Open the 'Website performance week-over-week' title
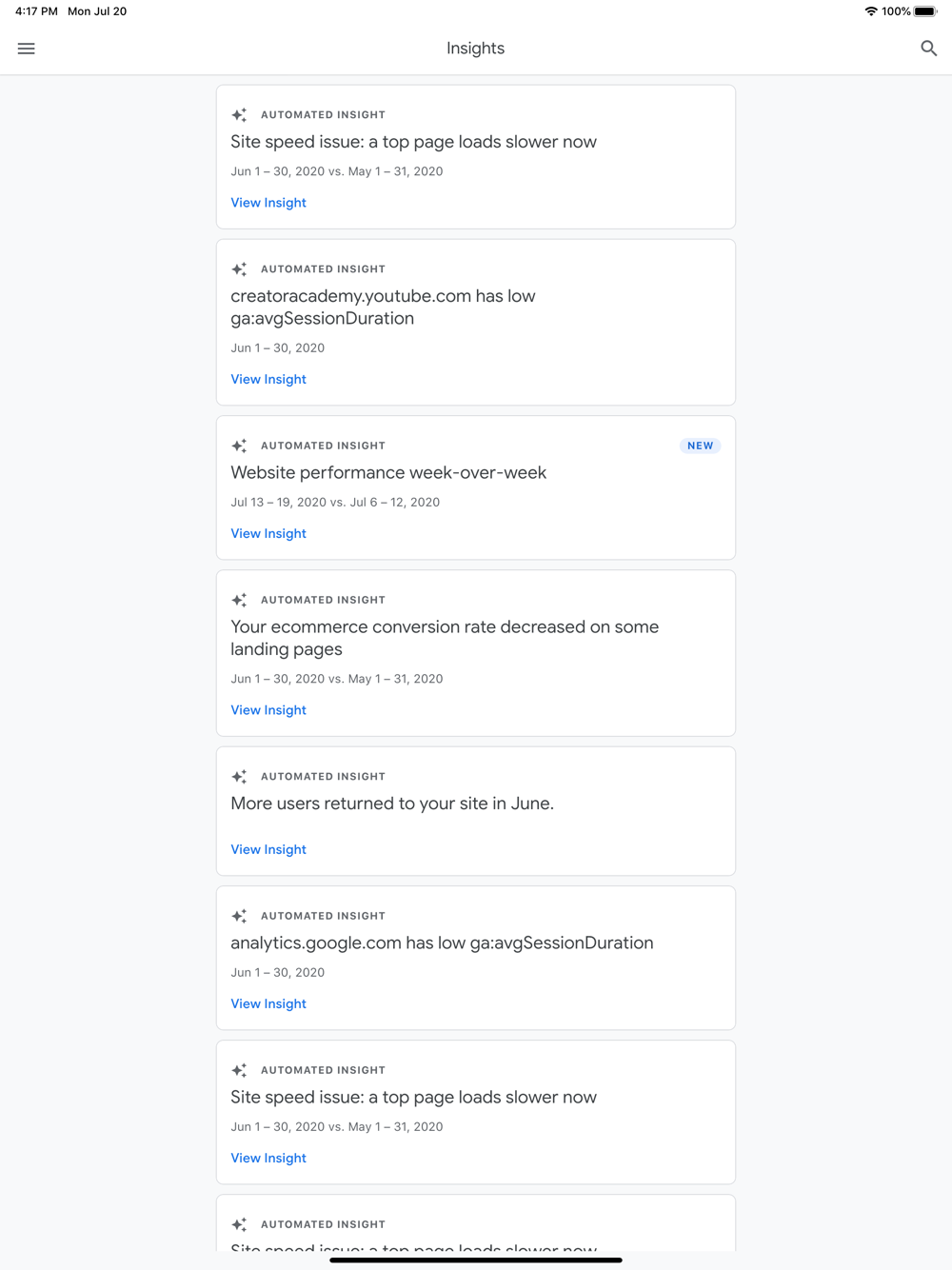Image resolution: width=952 pixels, height=1270 pixels. (388, 472)
